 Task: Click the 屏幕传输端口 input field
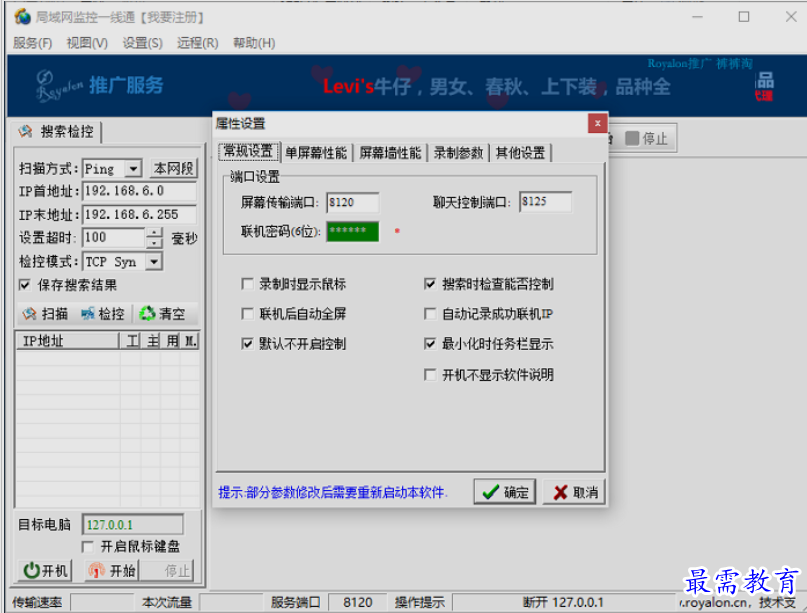click(x=352, y=203)
